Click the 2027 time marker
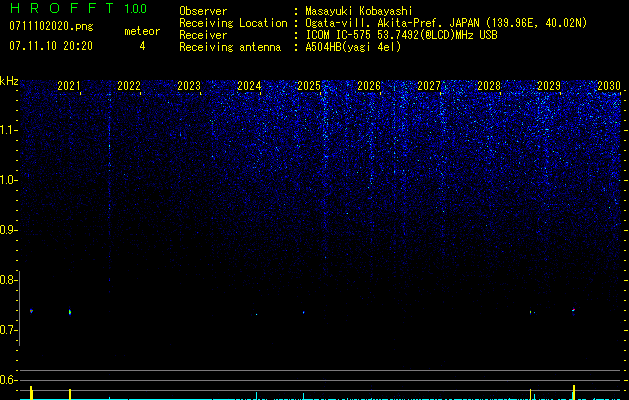The height and width of the screenshot is (400, 629). click(428, 86)
